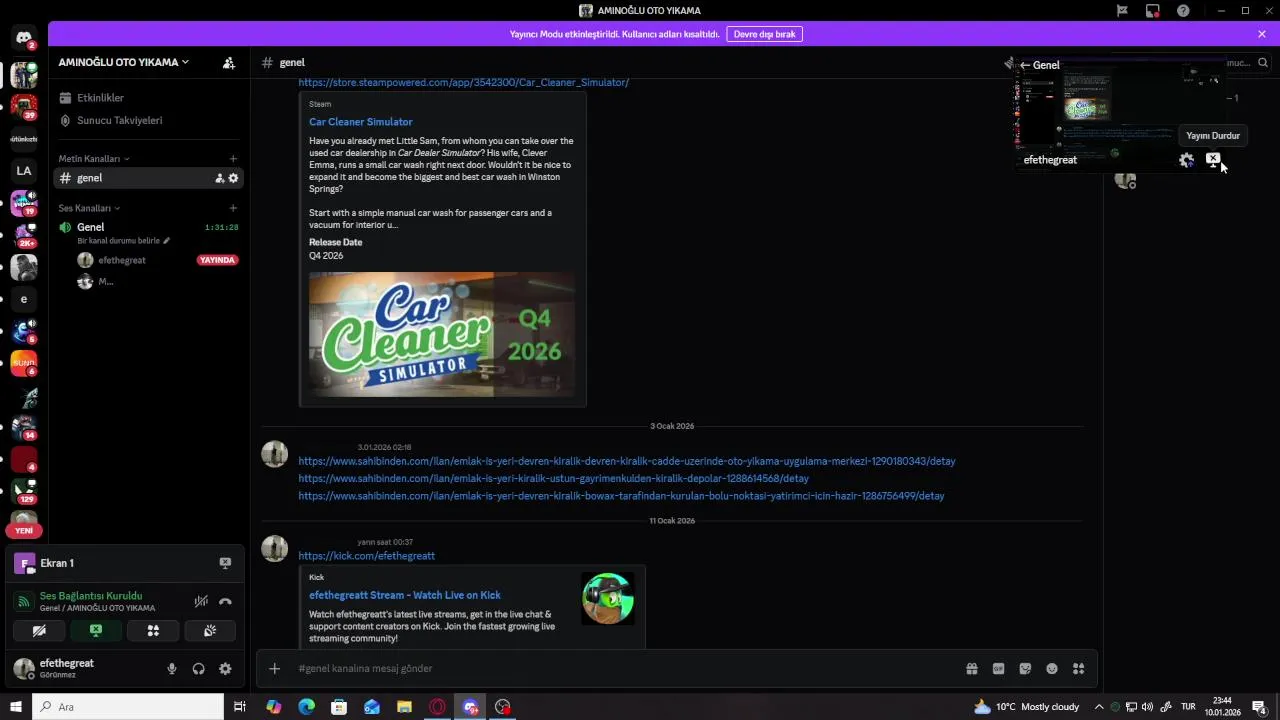Click the Kick embed avatar thumbnail

coord(608,598)
